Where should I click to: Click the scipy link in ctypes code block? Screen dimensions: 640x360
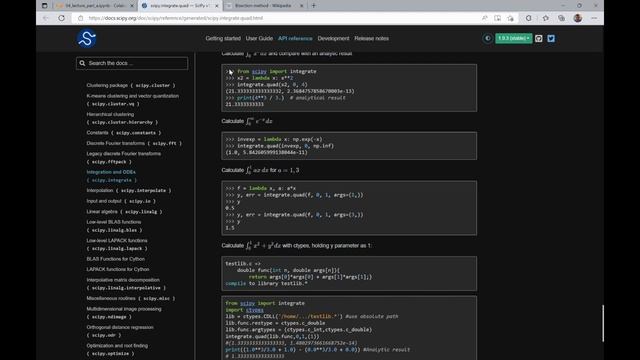247,303
